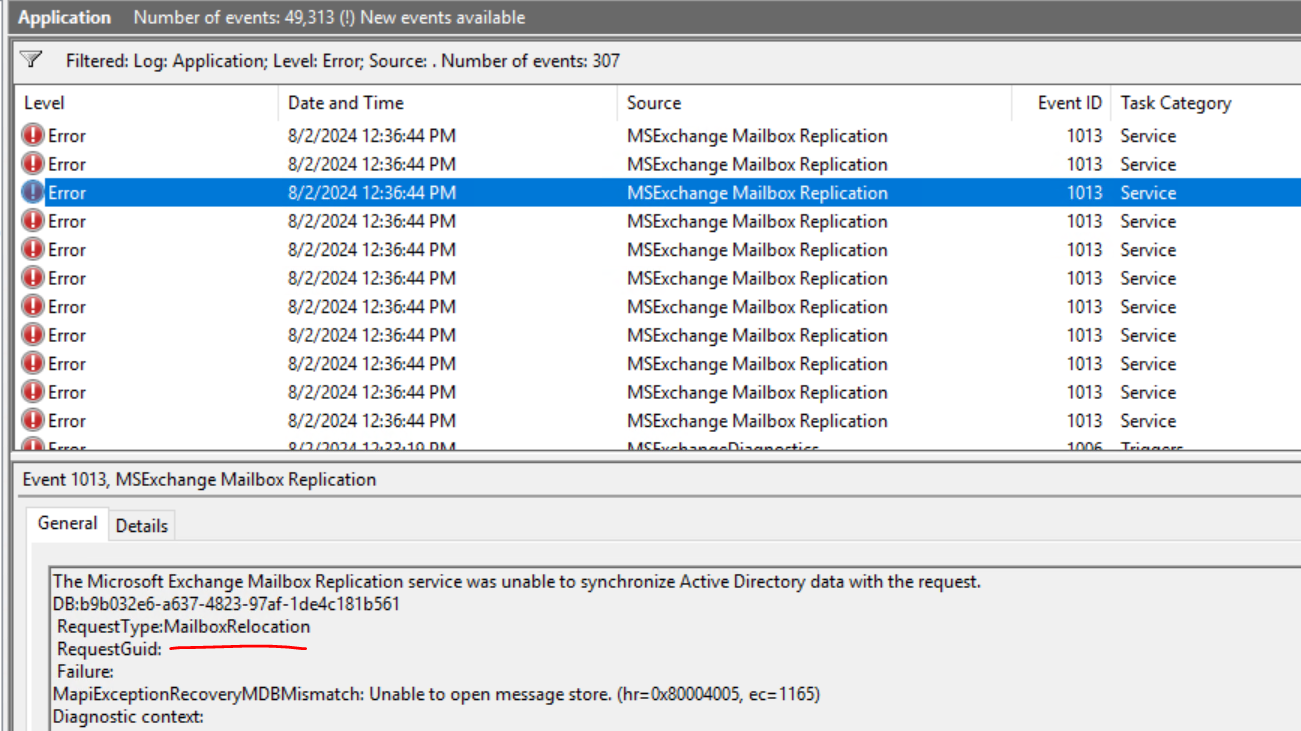The image size is (1301, 731).
Task: Click the filter funnel icon
Action: [x=31, y=60]
